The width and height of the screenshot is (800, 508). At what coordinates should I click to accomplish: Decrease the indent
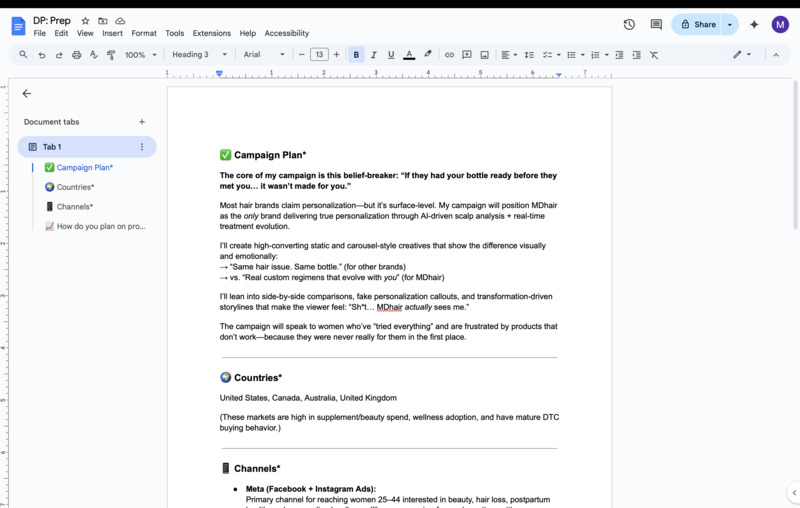619,55
